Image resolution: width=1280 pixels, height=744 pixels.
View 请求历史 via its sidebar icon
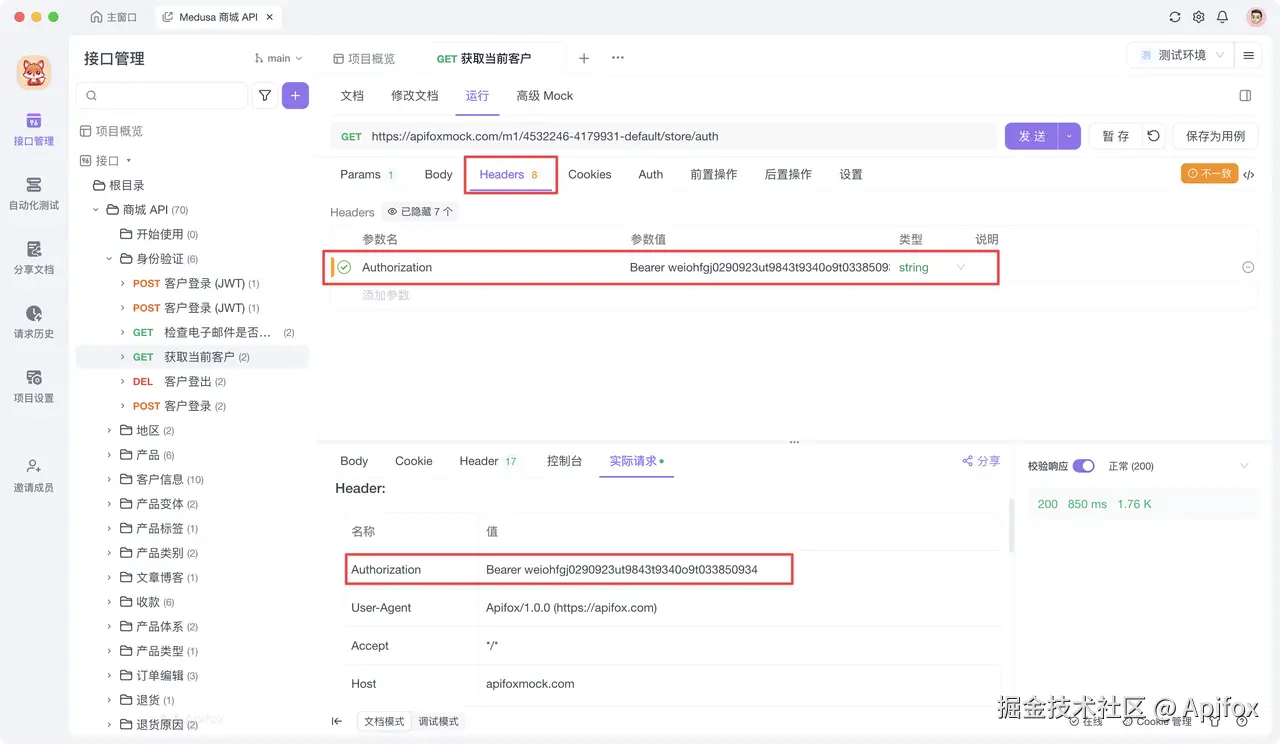[x=35, y=322]
